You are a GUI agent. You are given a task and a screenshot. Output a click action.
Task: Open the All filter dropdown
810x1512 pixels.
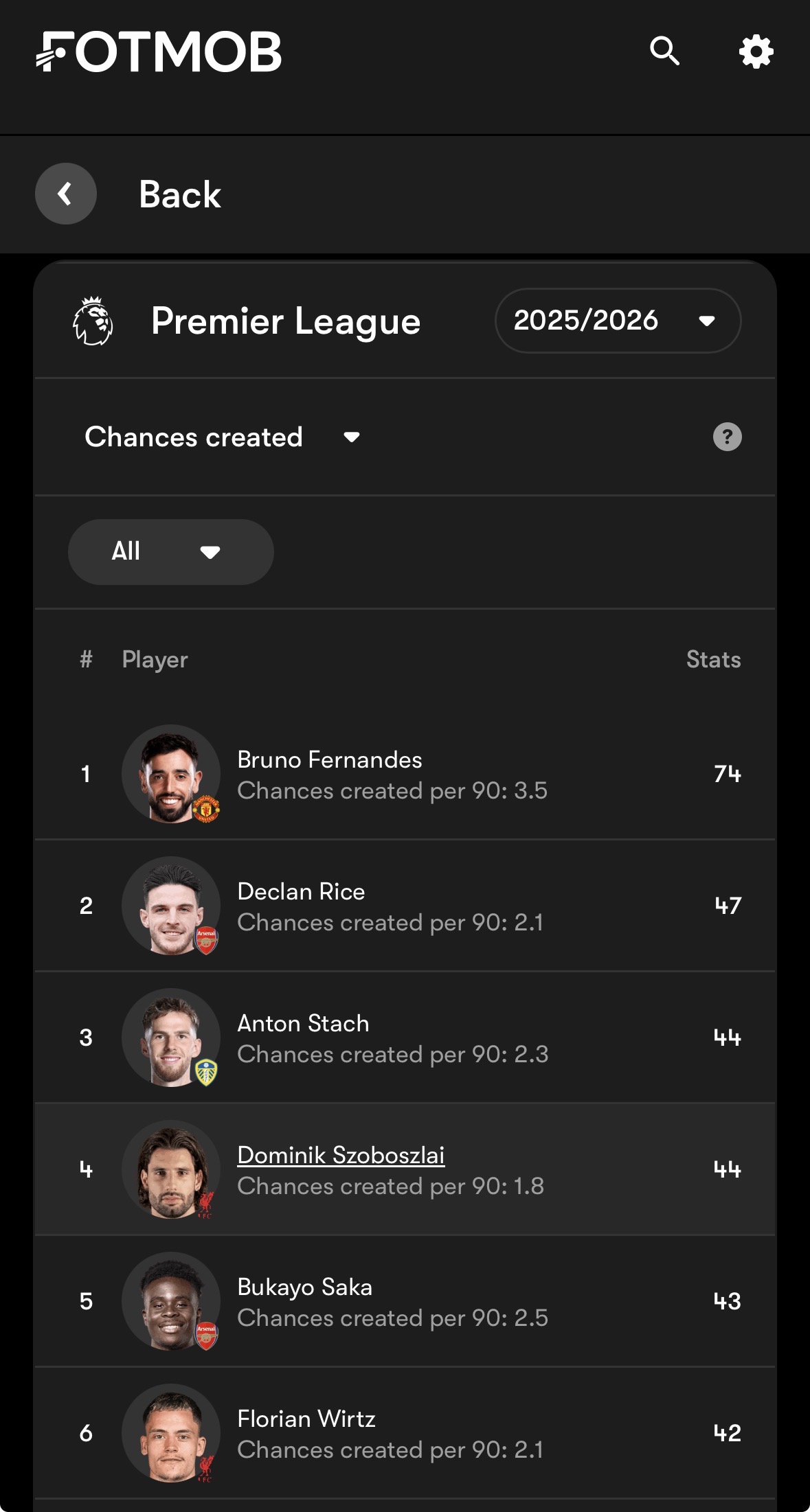pos(170,552)
